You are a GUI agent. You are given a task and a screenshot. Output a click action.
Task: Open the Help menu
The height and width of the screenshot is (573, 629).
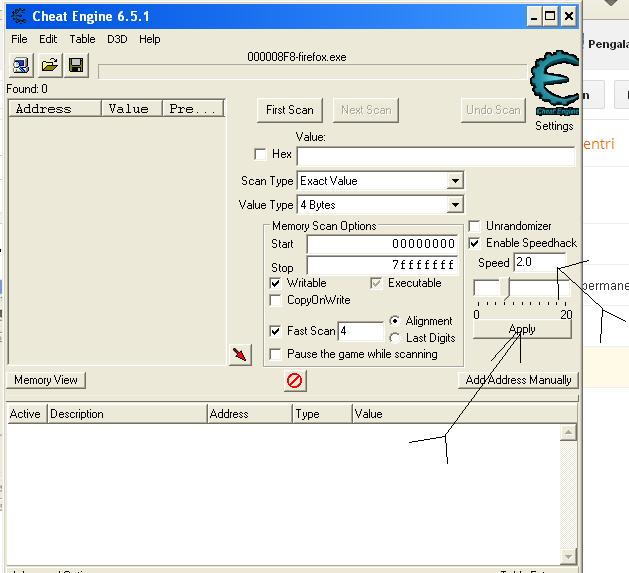pos(150,39)
